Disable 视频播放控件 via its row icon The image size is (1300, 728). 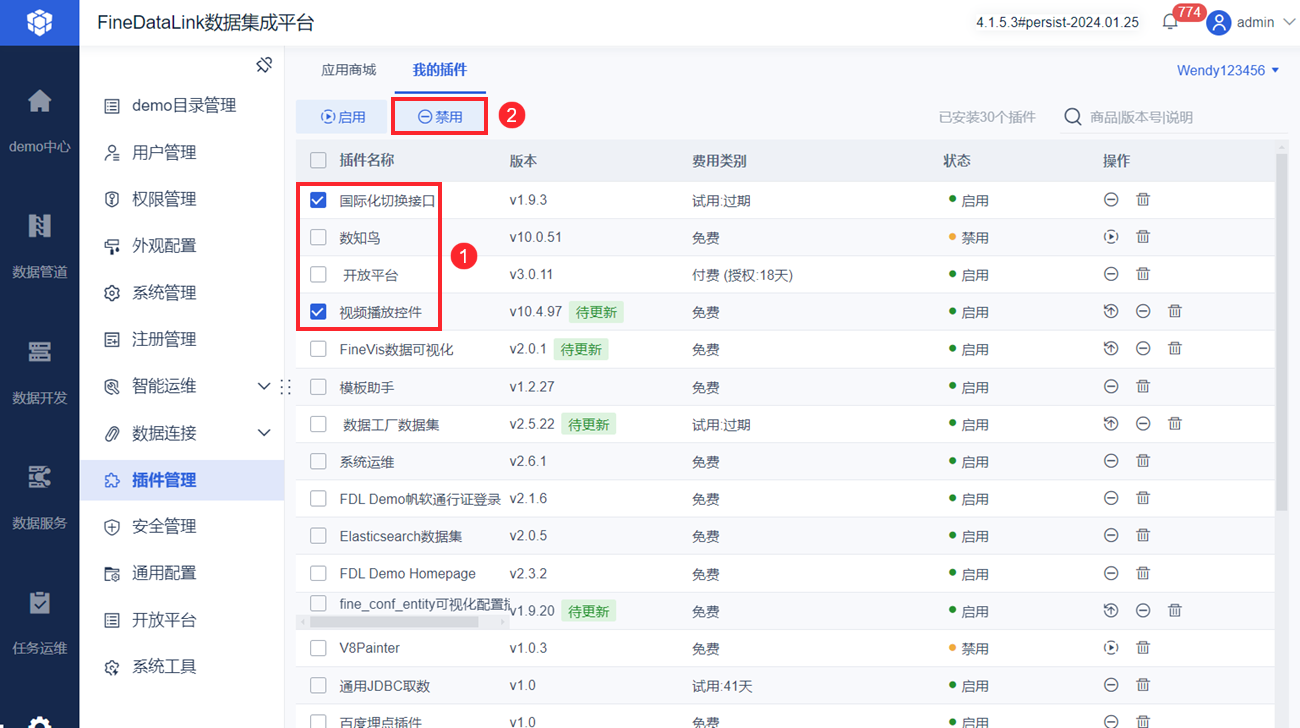1143,311
